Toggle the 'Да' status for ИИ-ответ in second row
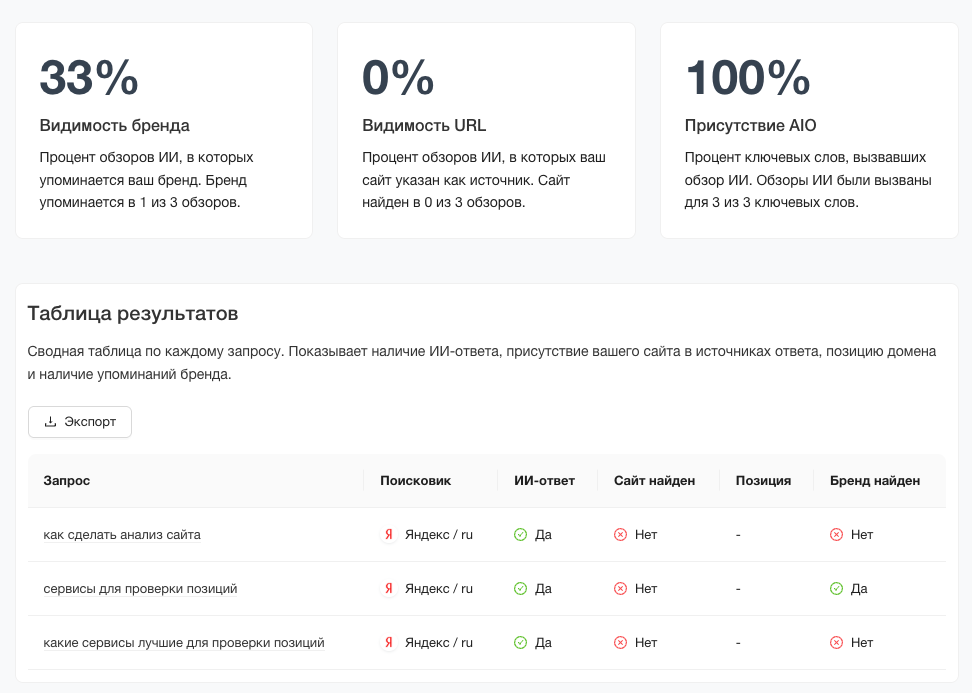972x693 pixels. (532, 588)
